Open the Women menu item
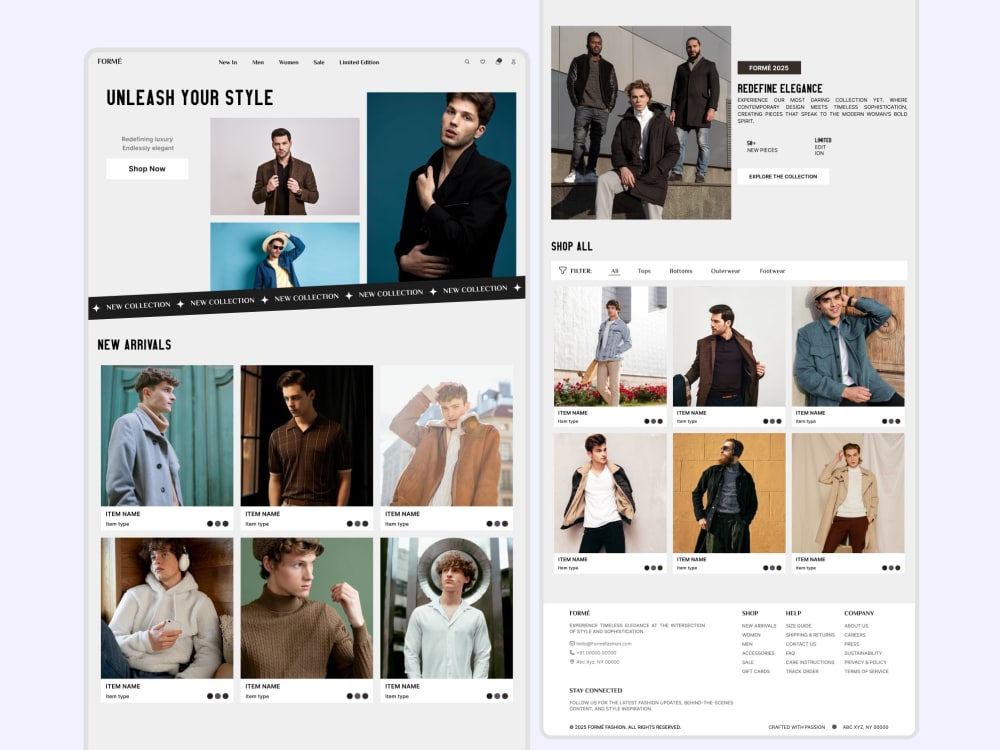This screenshot has height=750, width=1000. (x=288, y=62)
